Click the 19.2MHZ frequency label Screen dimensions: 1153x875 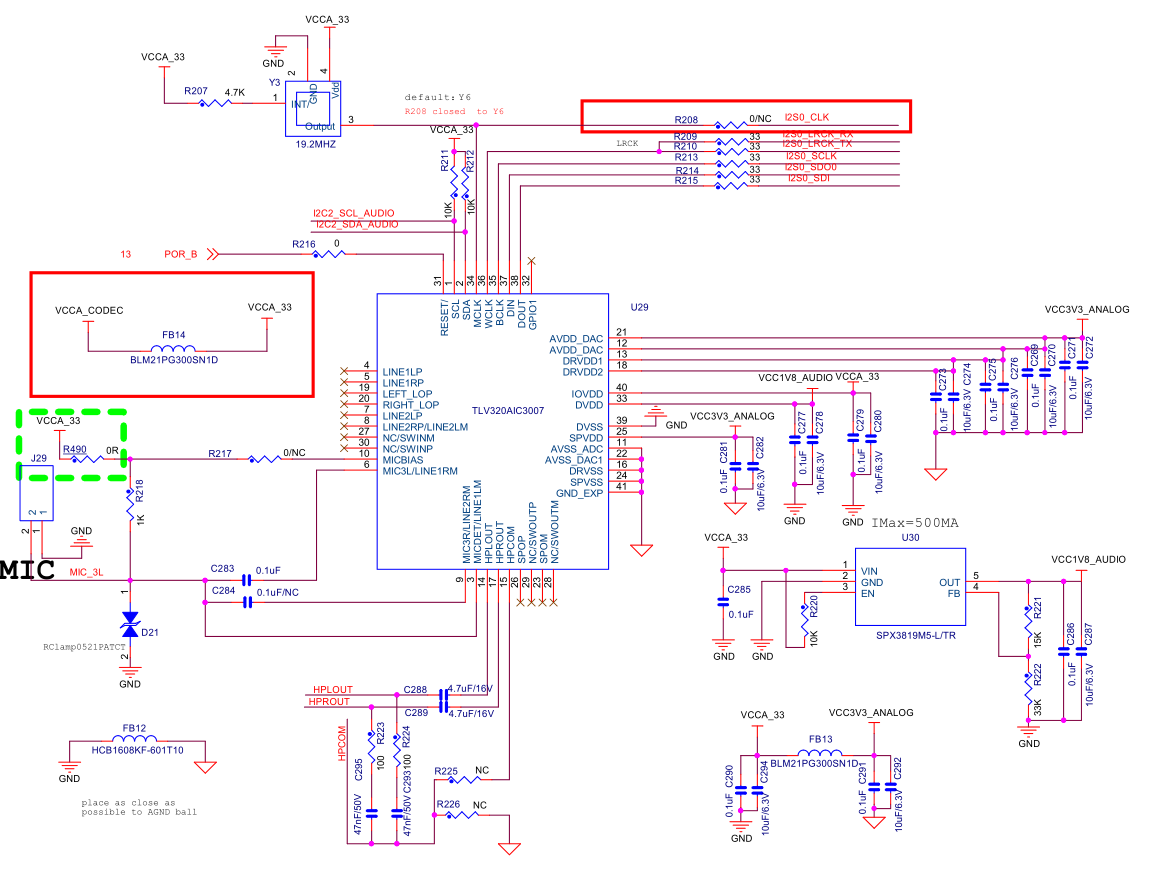(x=315, y=144)
